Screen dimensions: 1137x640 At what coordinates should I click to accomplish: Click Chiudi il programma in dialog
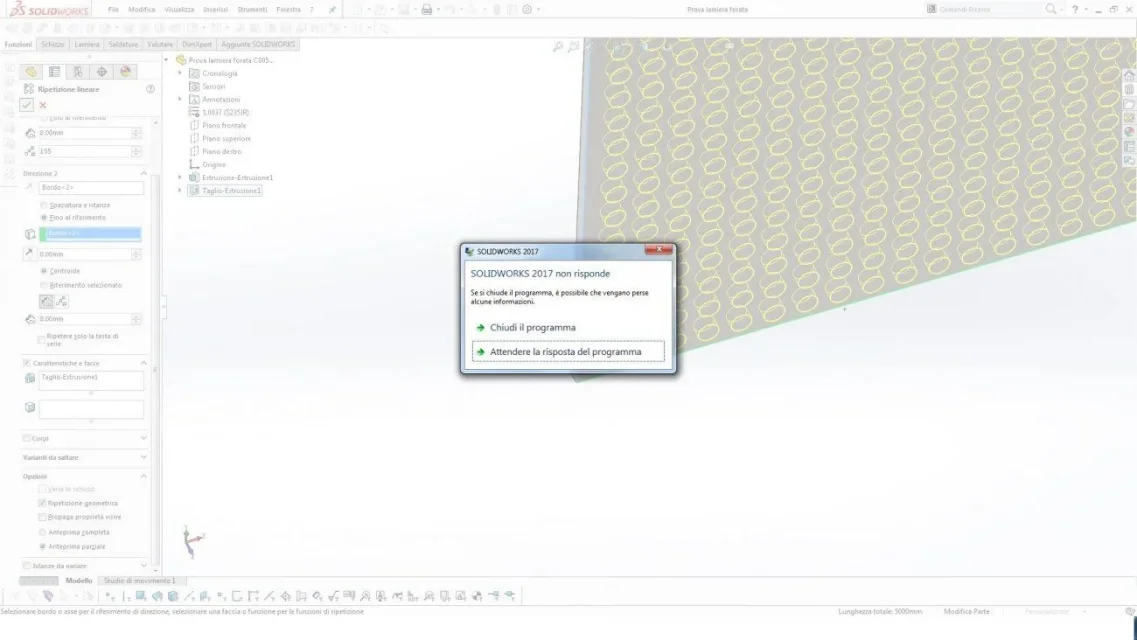click(532, 328)
